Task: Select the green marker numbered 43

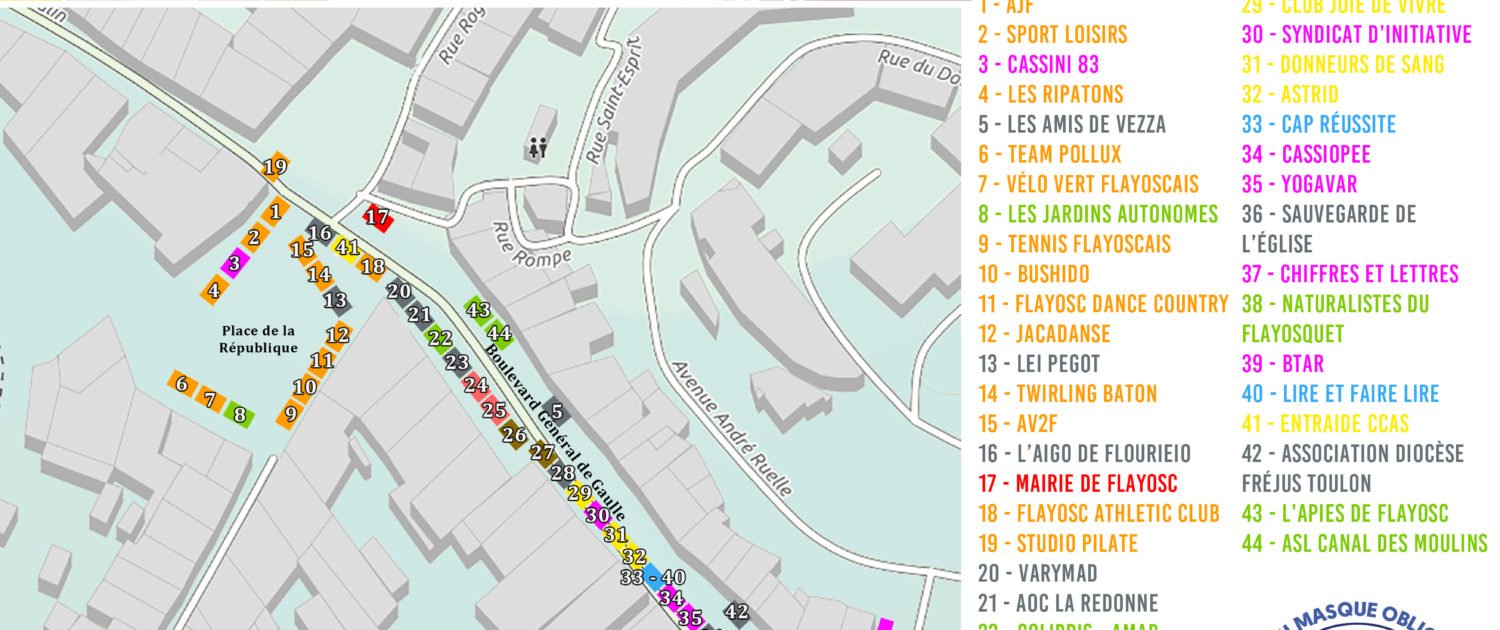Action: pos(478,311)
